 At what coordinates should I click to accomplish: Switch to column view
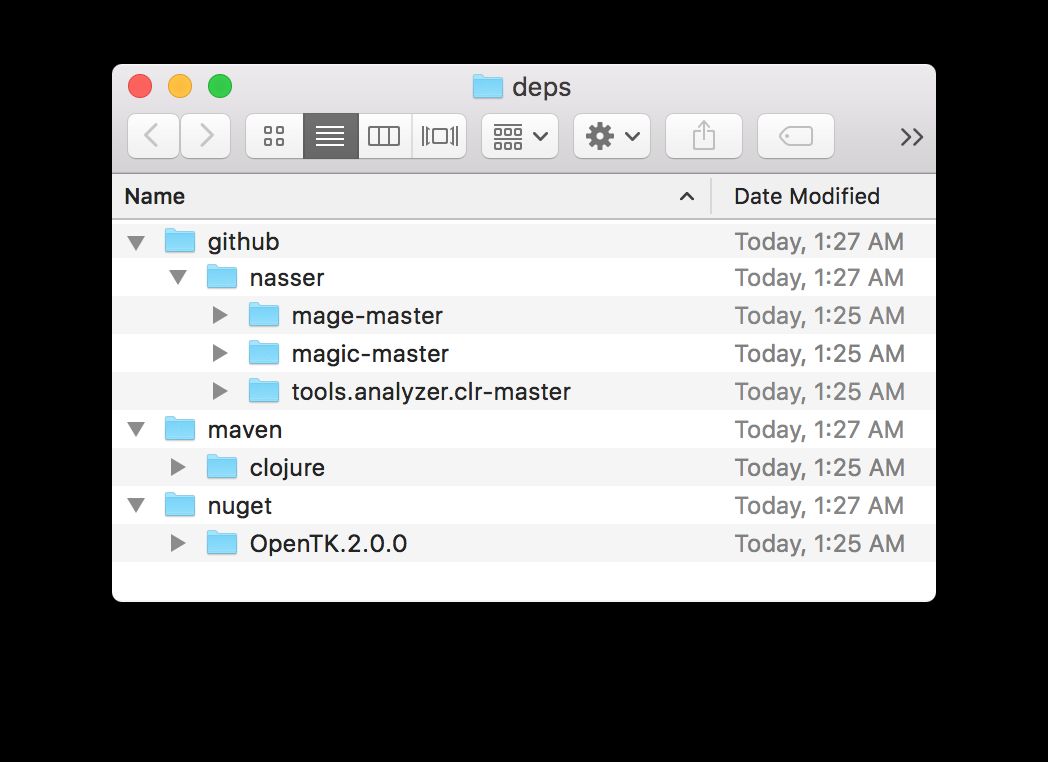point(384,136)
